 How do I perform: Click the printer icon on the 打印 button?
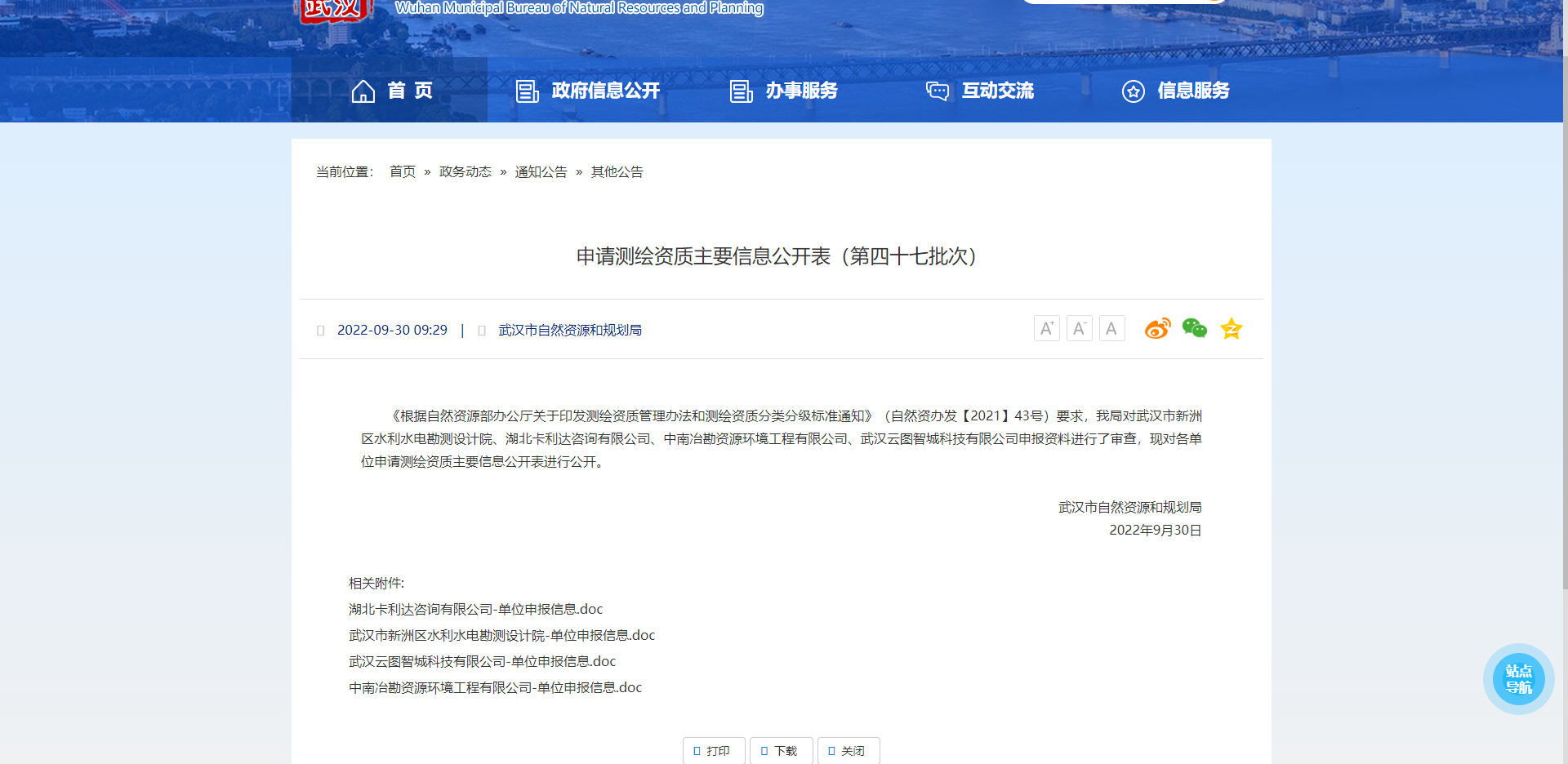(x=697, y=750)
